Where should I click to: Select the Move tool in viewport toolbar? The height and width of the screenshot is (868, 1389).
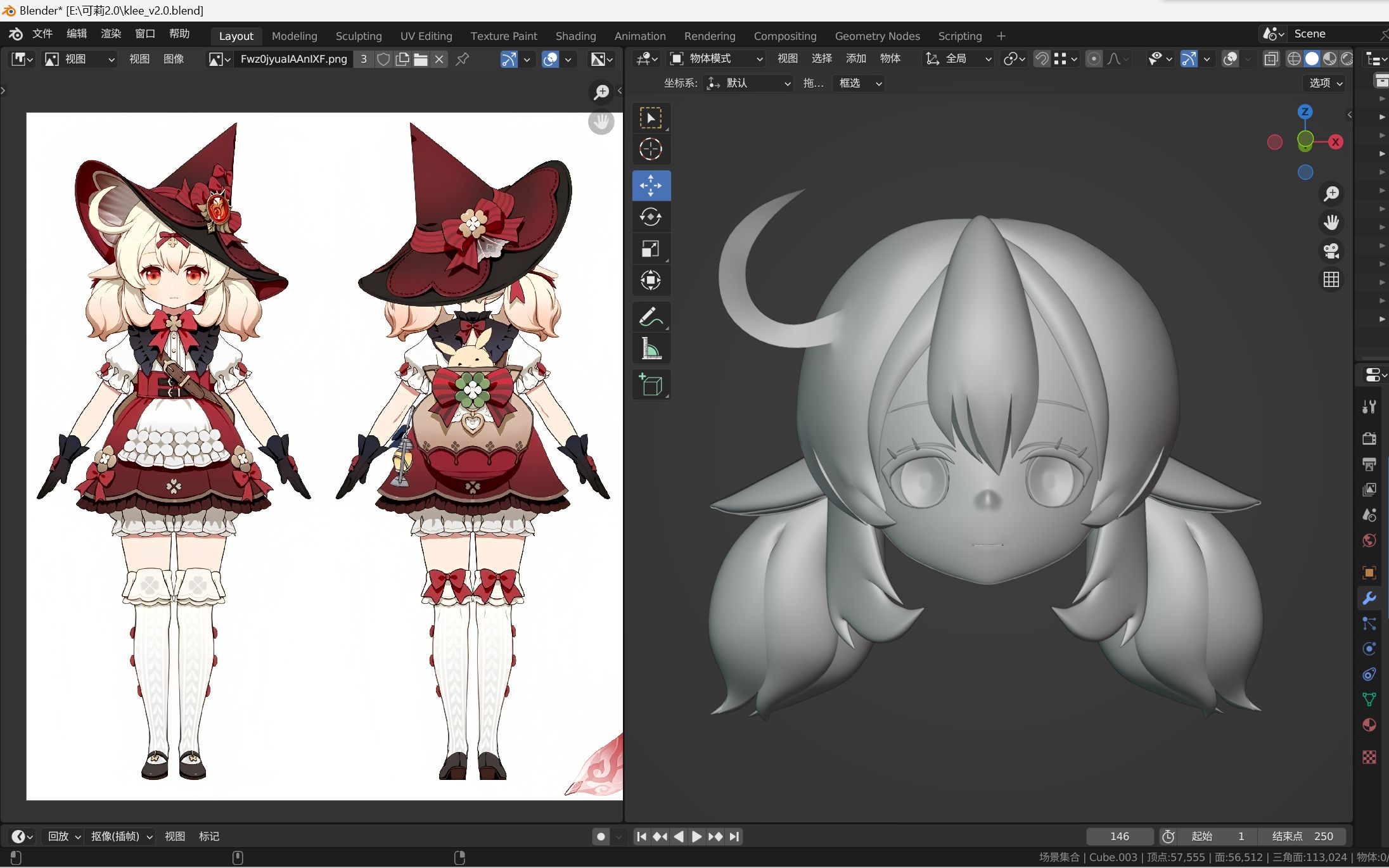[x=651, y=186]
